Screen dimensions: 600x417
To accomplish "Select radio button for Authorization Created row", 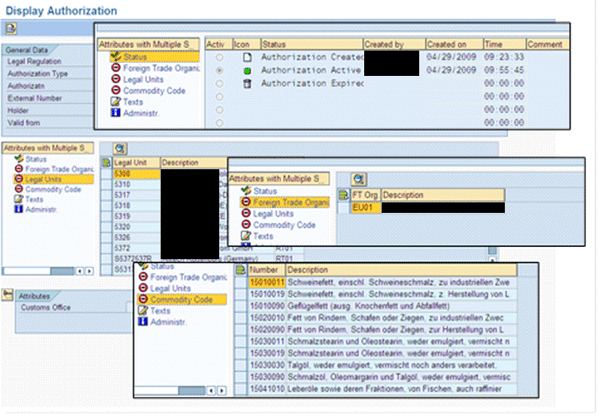I will tap(219, 59).
